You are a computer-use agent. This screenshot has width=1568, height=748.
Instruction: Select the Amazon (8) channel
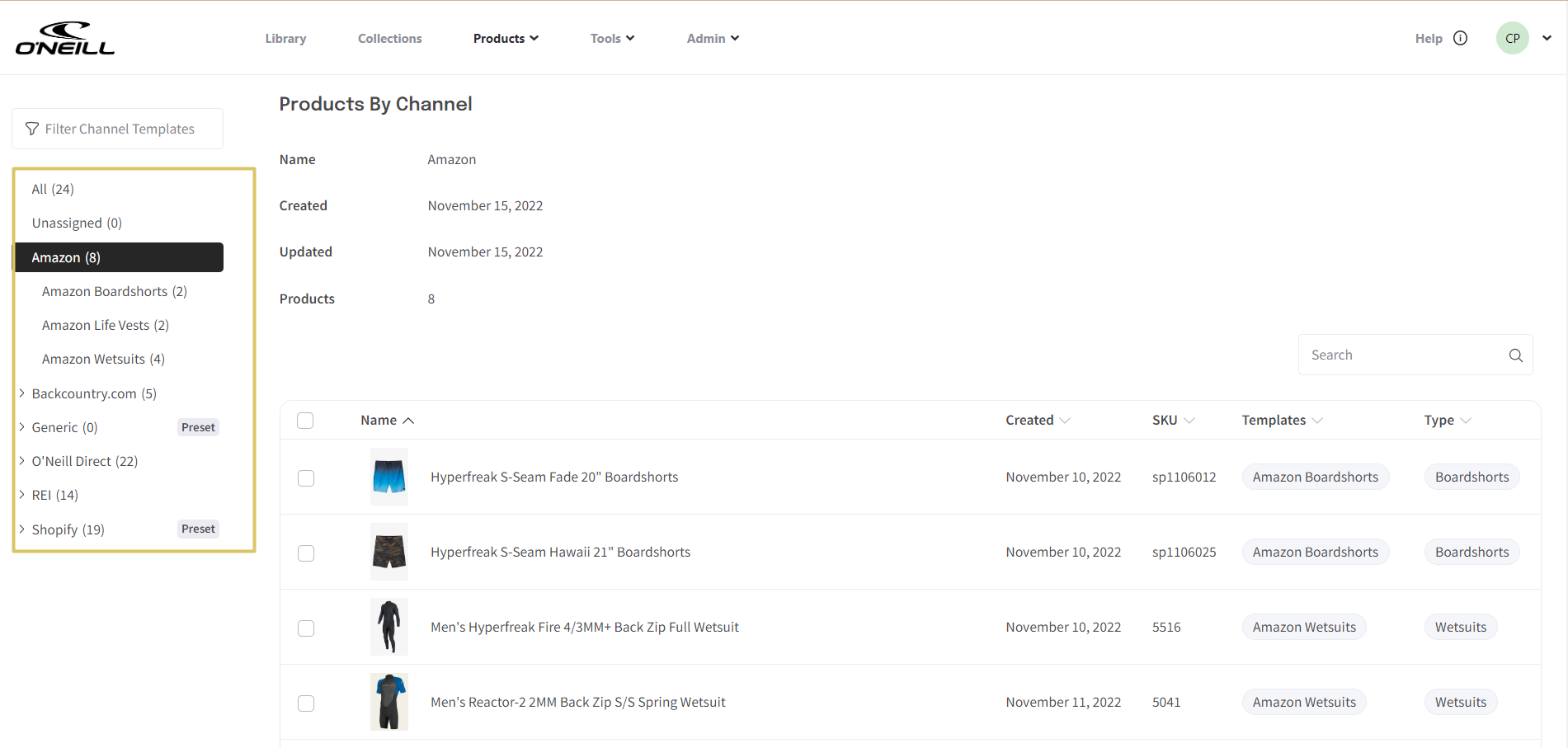point(119,257)
